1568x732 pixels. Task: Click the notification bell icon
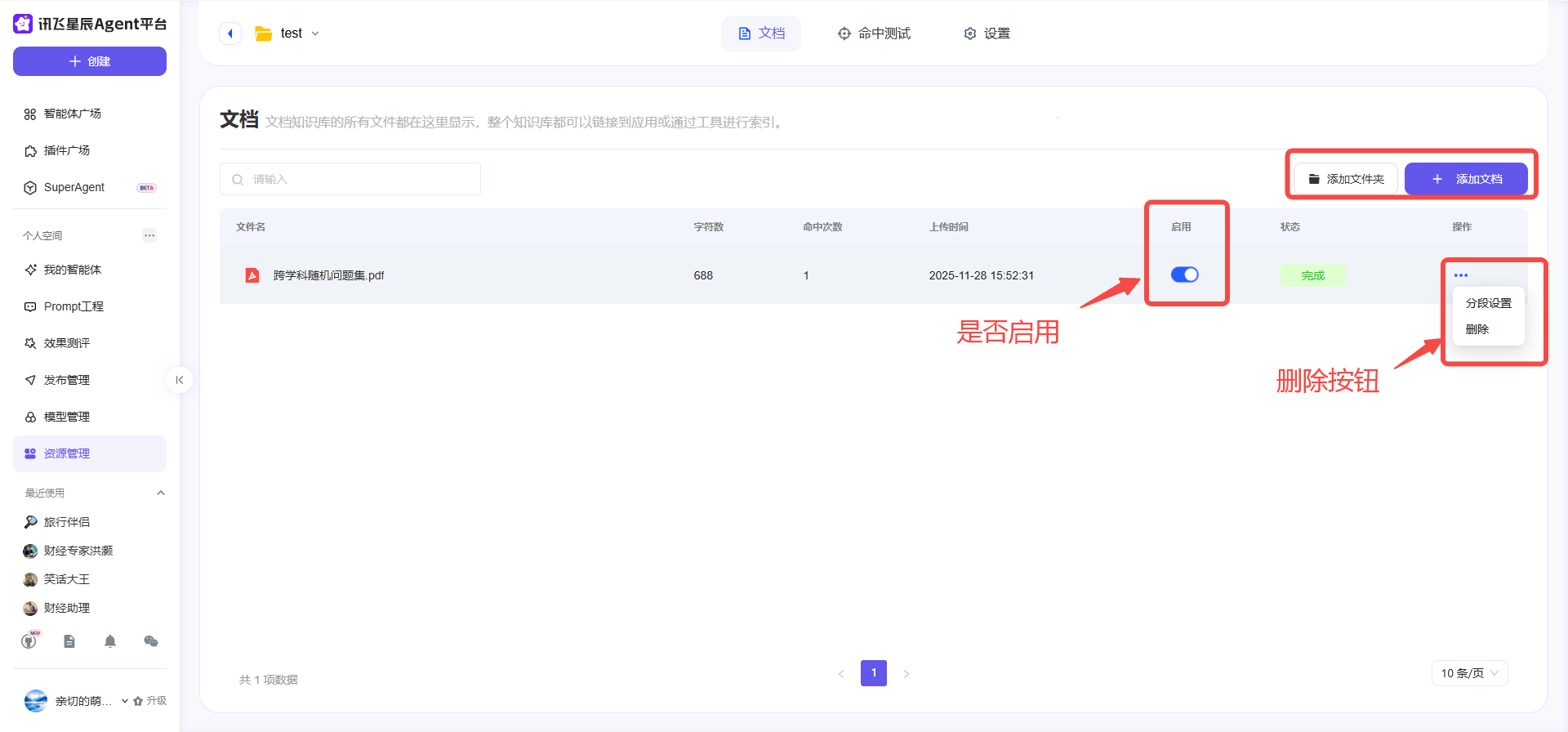pyautogui.click(x=110, y=641)
